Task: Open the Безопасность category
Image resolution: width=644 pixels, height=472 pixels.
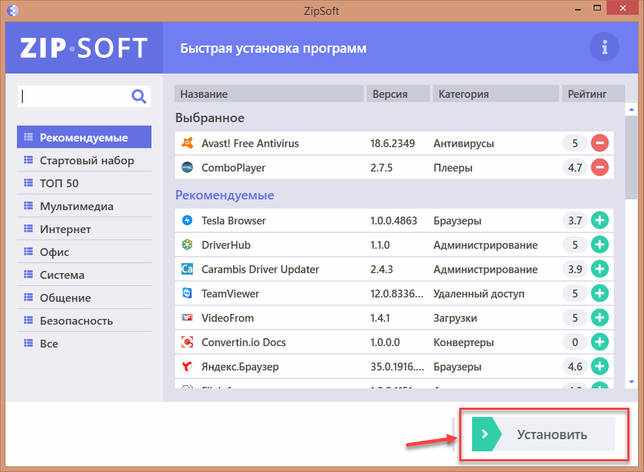Action: [x=84, y=321]
